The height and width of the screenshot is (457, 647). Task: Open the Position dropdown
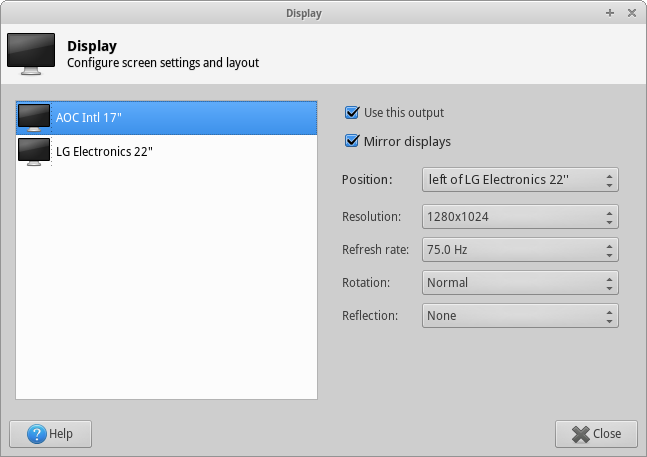pyautogui.click(x=520, y=179)
